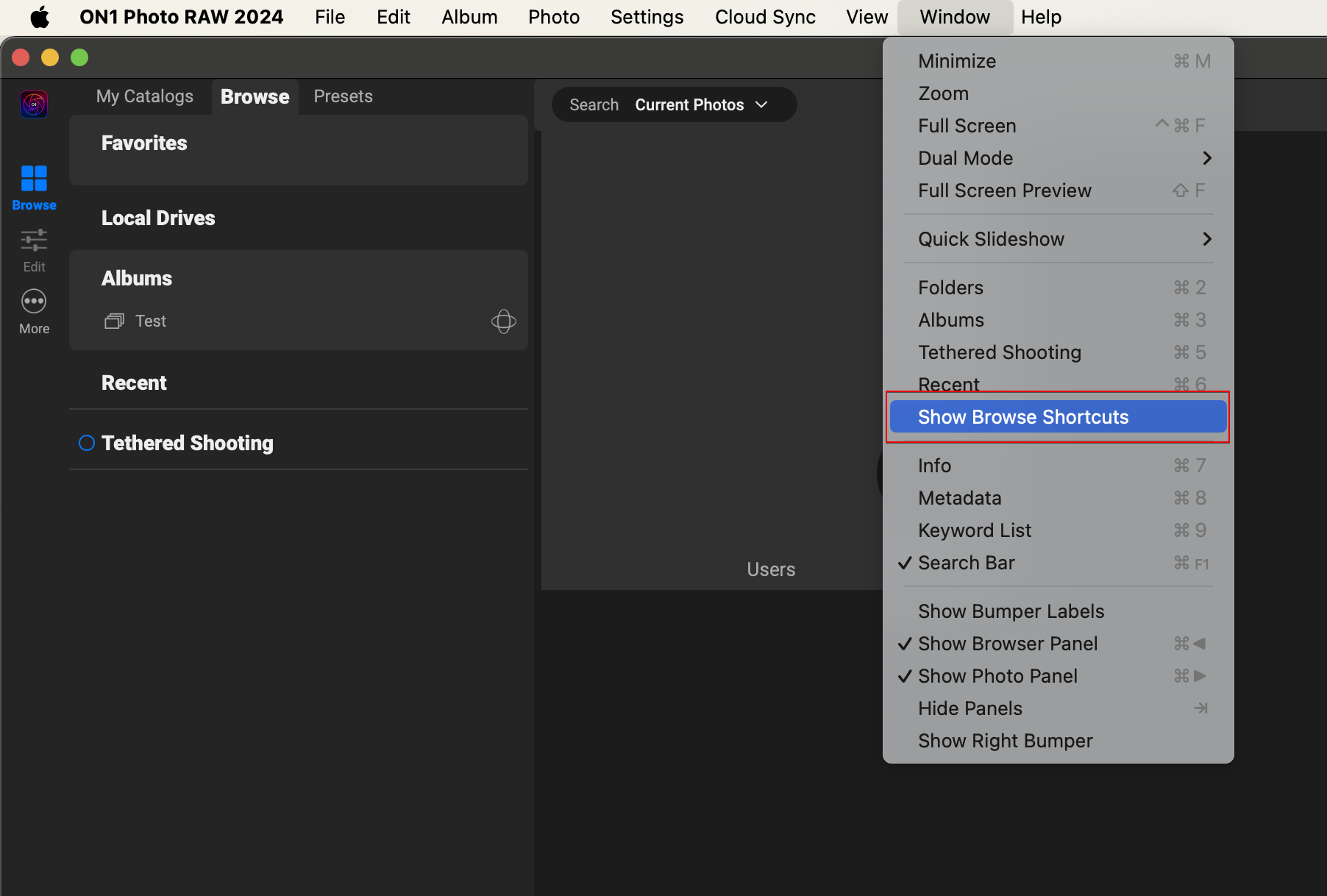Image resolution: width=1327 pixels, height=896 pixels.
Task: Click the Local Drives section header
Action: coord(158,218)
